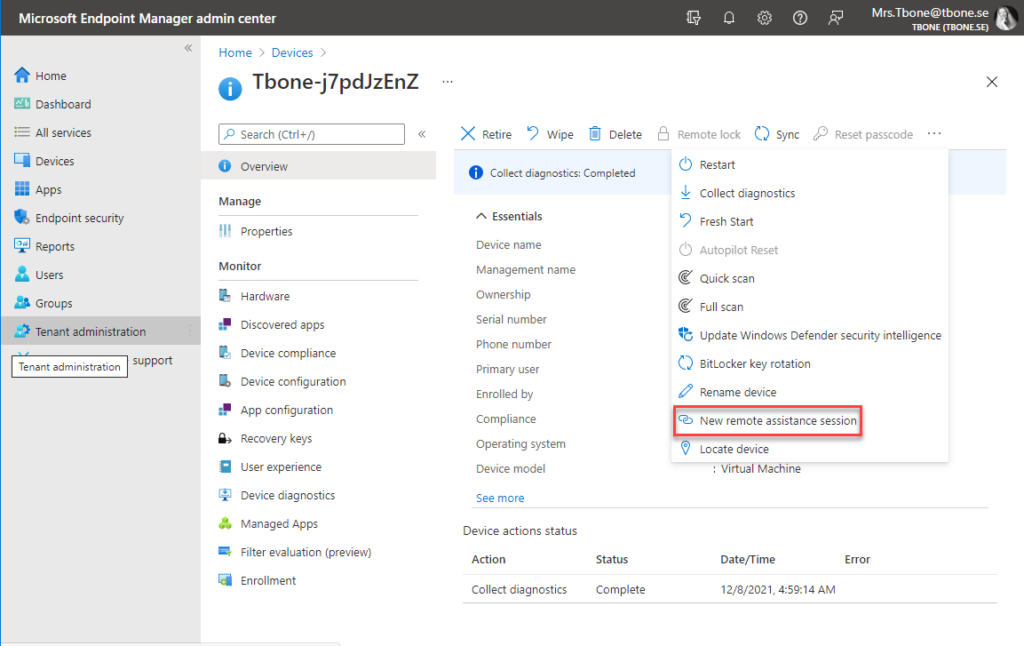
Task: Click the All services list icon
Action: [x=22, y=132]
